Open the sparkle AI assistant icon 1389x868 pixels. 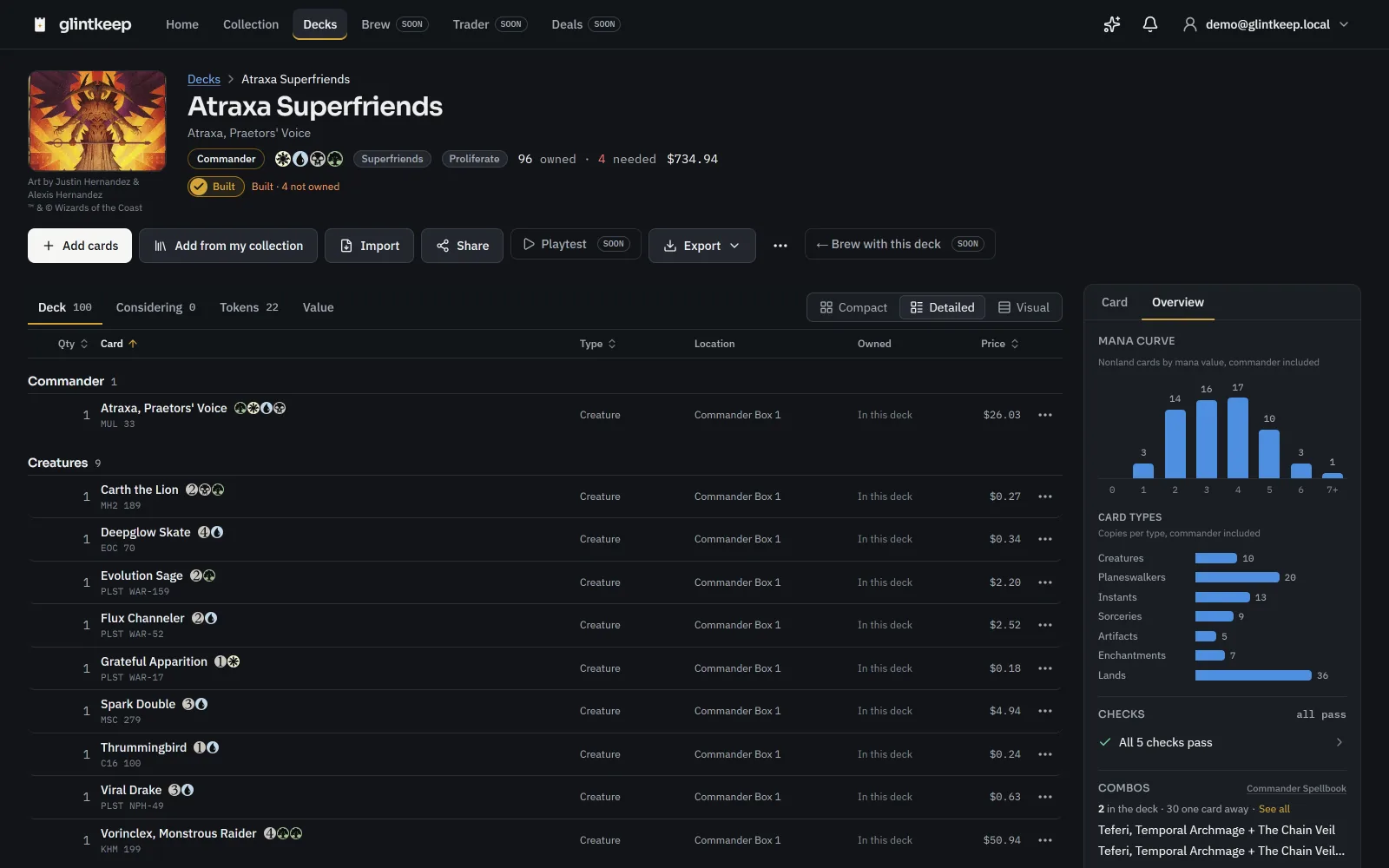click(x=1112, y=24)
